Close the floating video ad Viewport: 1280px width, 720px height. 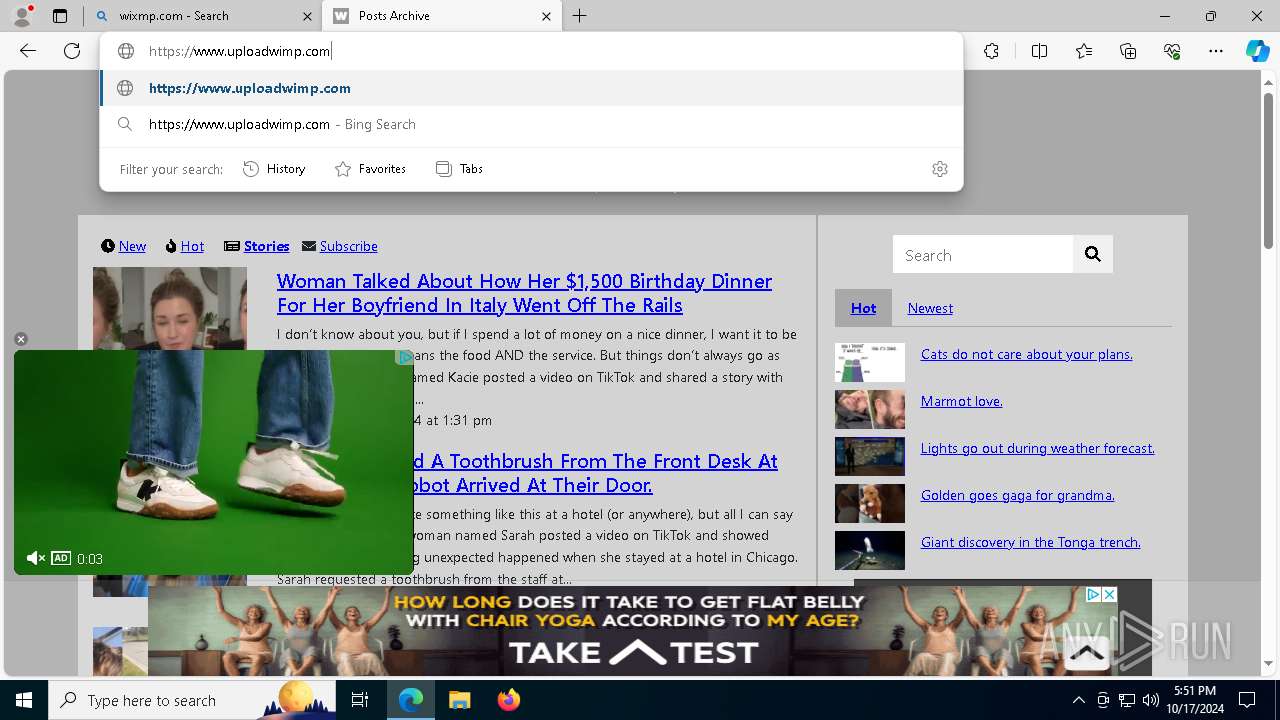click(x=21, y=339)
